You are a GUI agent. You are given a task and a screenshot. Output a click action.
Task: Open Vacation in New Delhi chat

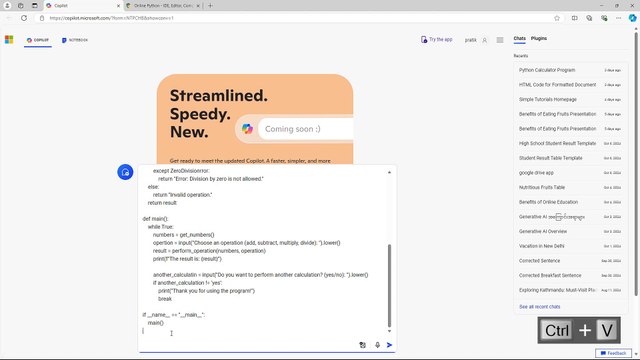[x=570, y=246]
